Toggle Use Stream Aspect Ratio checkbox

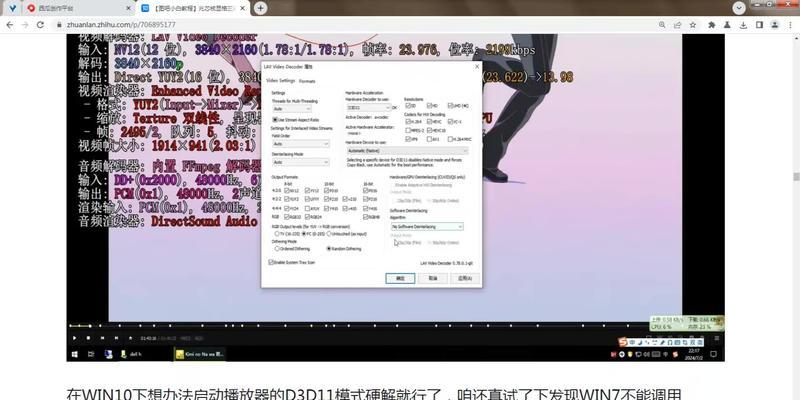275,119
